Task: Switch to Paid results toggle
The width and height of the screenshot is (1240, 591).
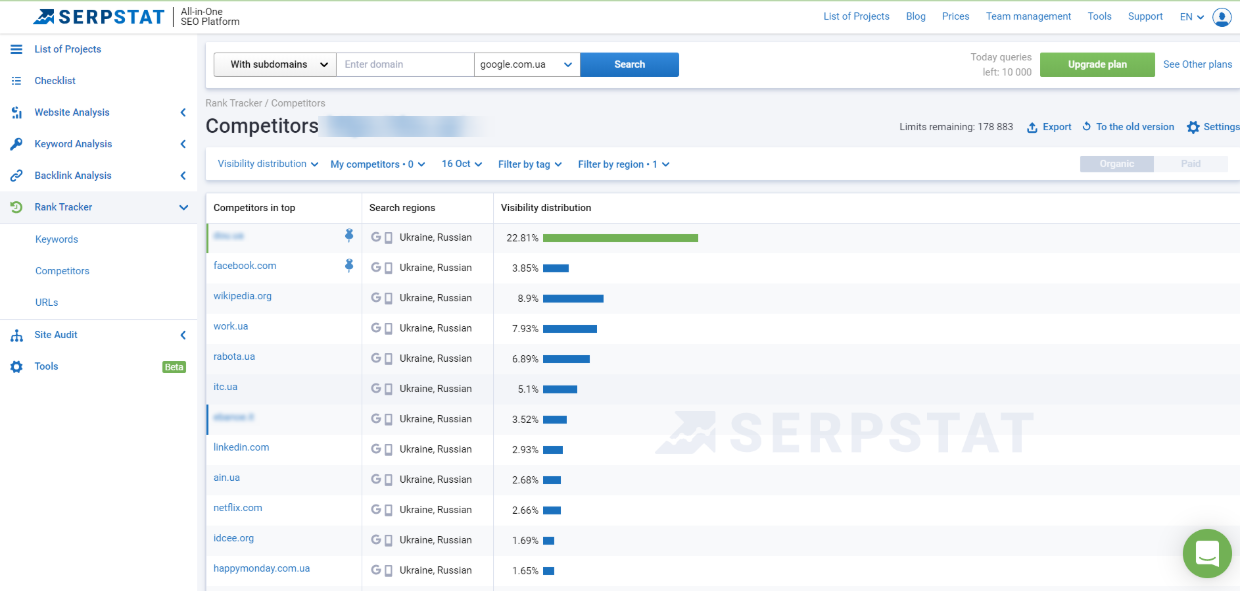Action: pos(1191,164)
